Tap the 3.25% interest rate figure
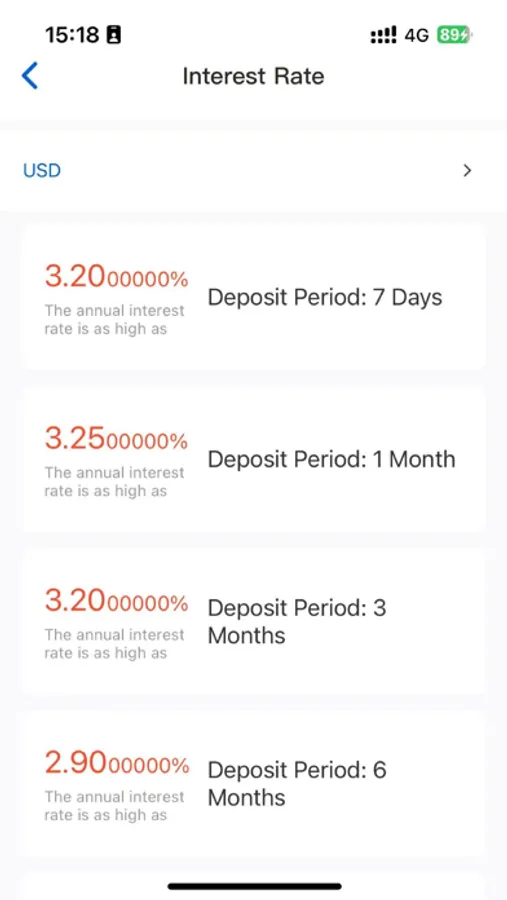The width and height of the screenshot is (507, 900). [x=117, y=440]
